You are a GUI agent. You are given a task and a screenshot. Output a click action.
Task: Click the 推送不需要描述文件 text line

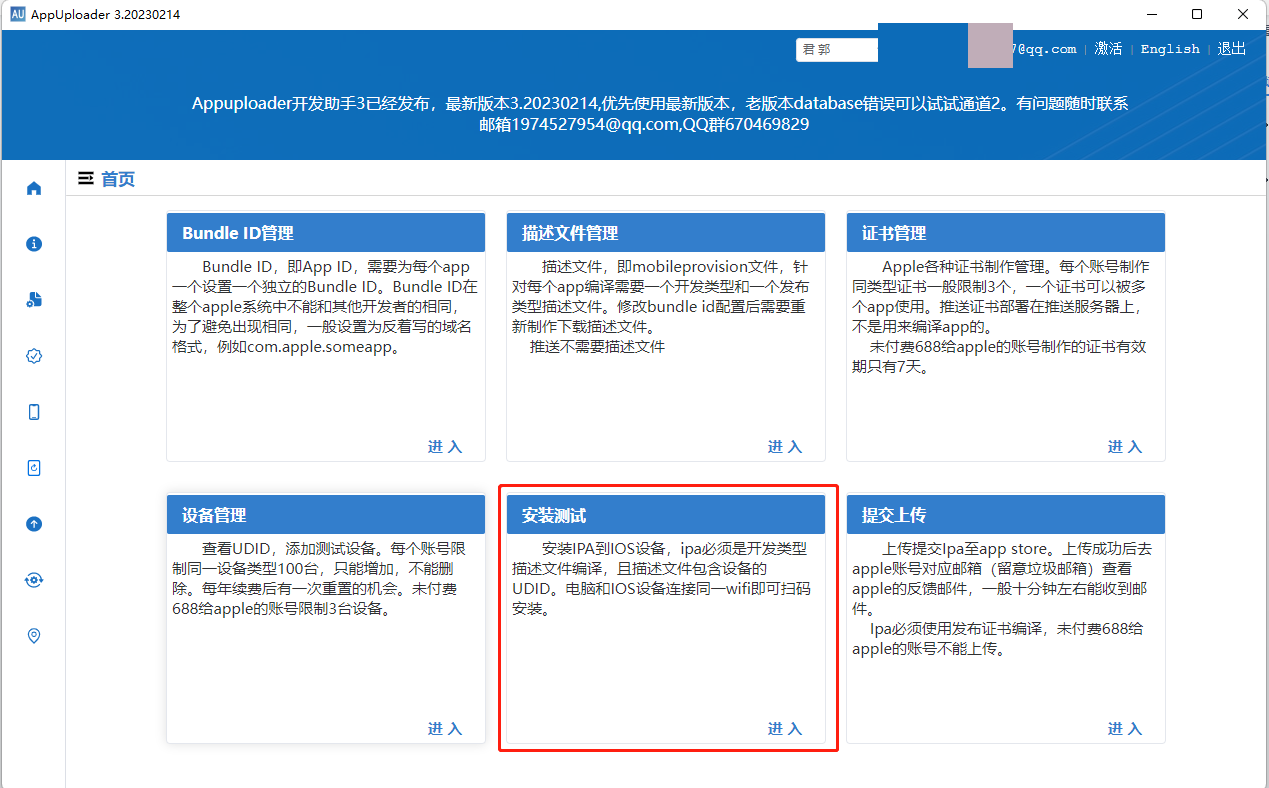[597, 347]
